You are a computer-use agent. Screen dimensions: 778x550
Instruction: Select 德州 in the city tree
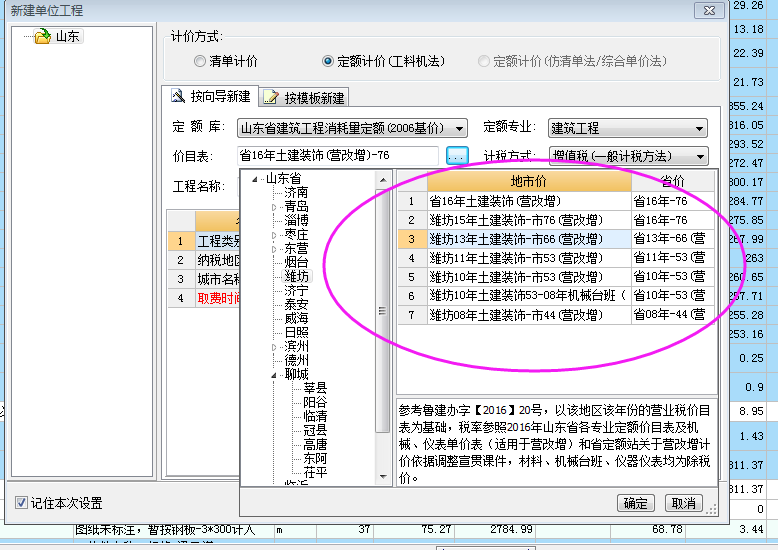(x=296, y=360)
